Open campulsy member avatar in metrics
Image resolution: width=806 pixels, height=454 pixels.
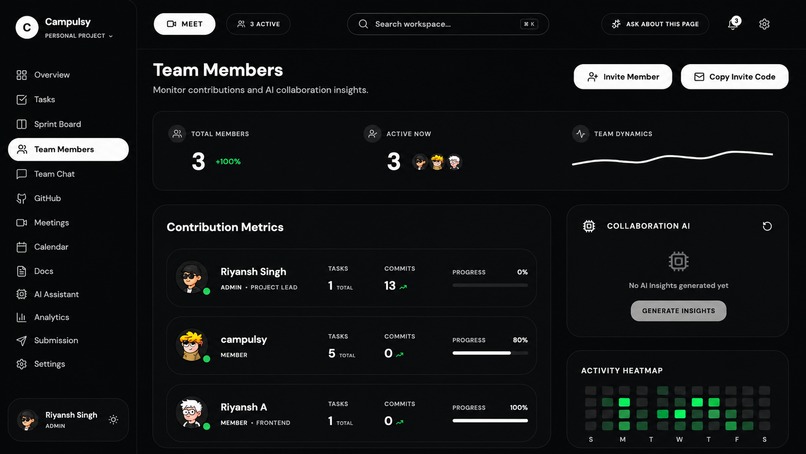192,345
